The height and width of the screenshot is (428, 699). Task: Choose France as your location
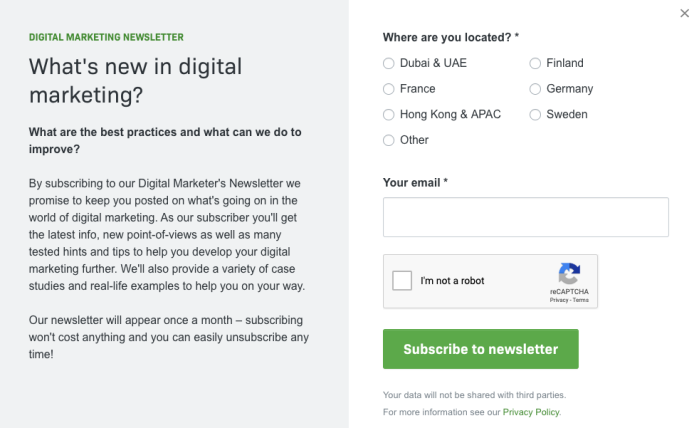pyautogui.click(x=389, y=89)
